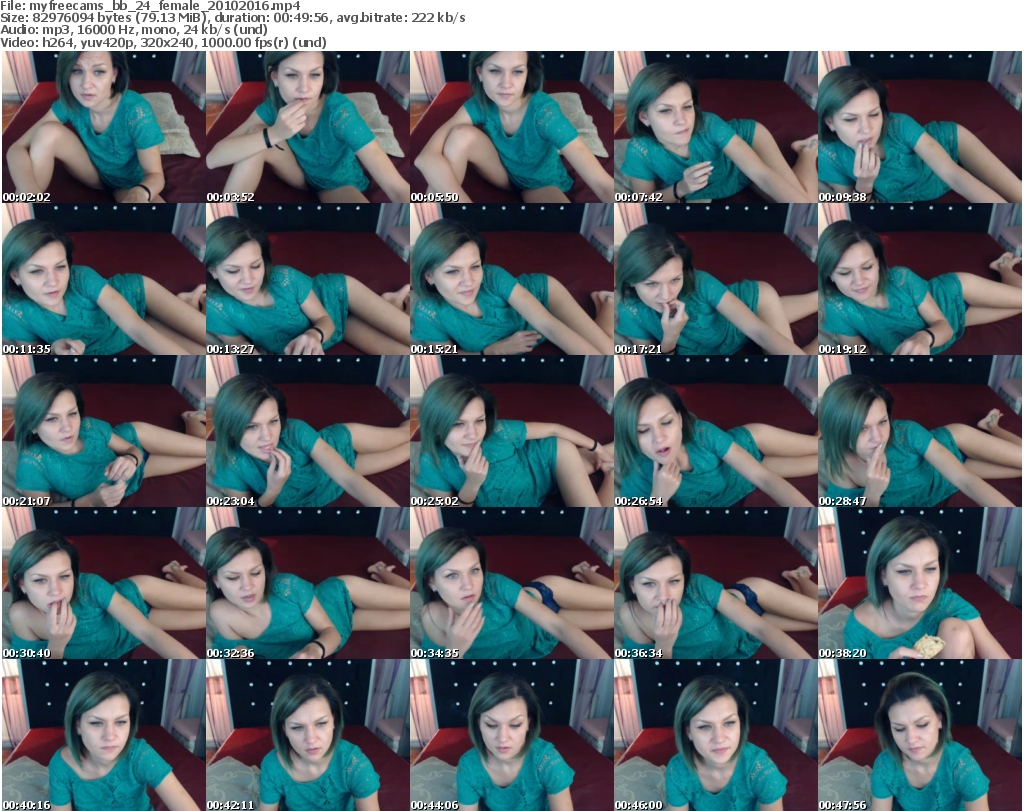Choose the frame timestamped 00:47:56
The height and width of the screenshot is (811, 1024).
(x=920, y=735)
